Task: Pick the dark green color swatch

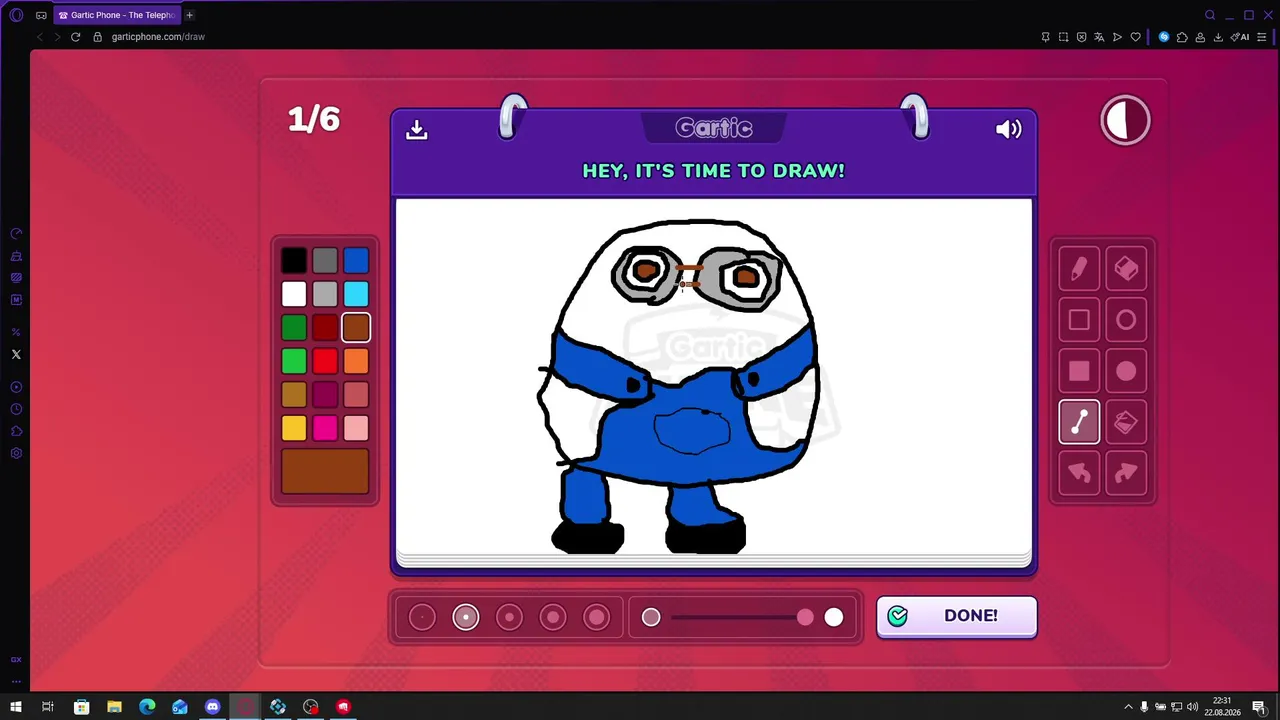Action: coord(294,328)
